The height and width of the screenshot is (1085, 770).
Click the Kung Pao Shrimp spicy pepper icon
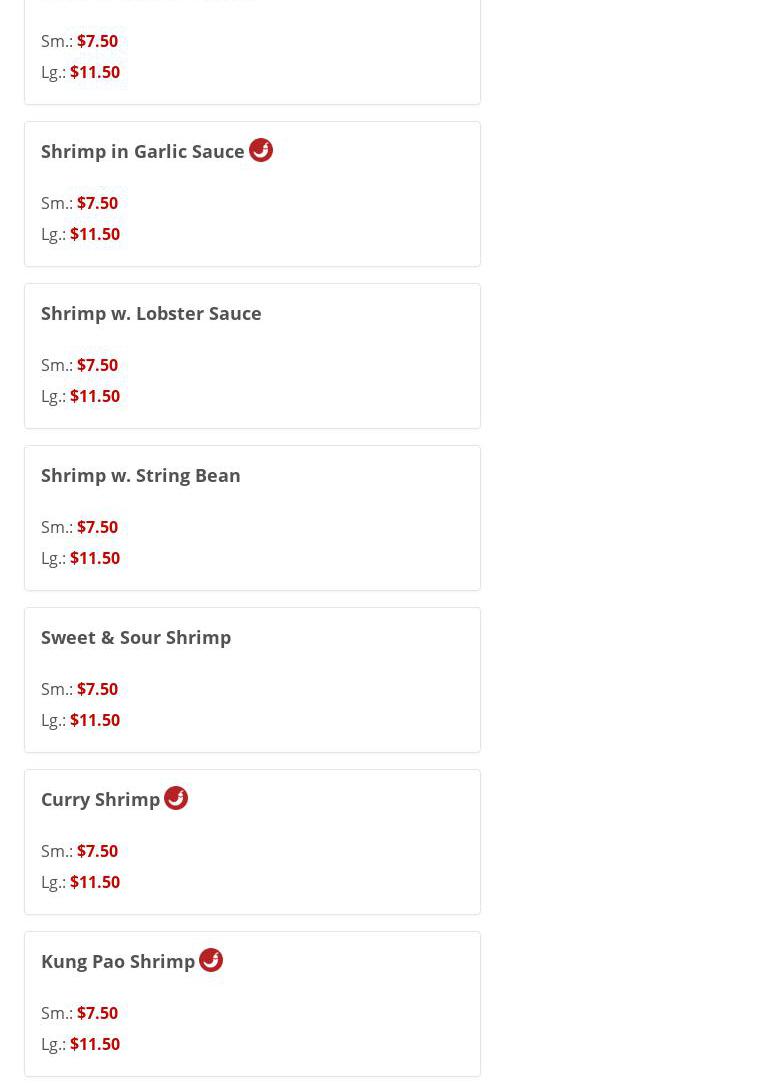[211, 960]
